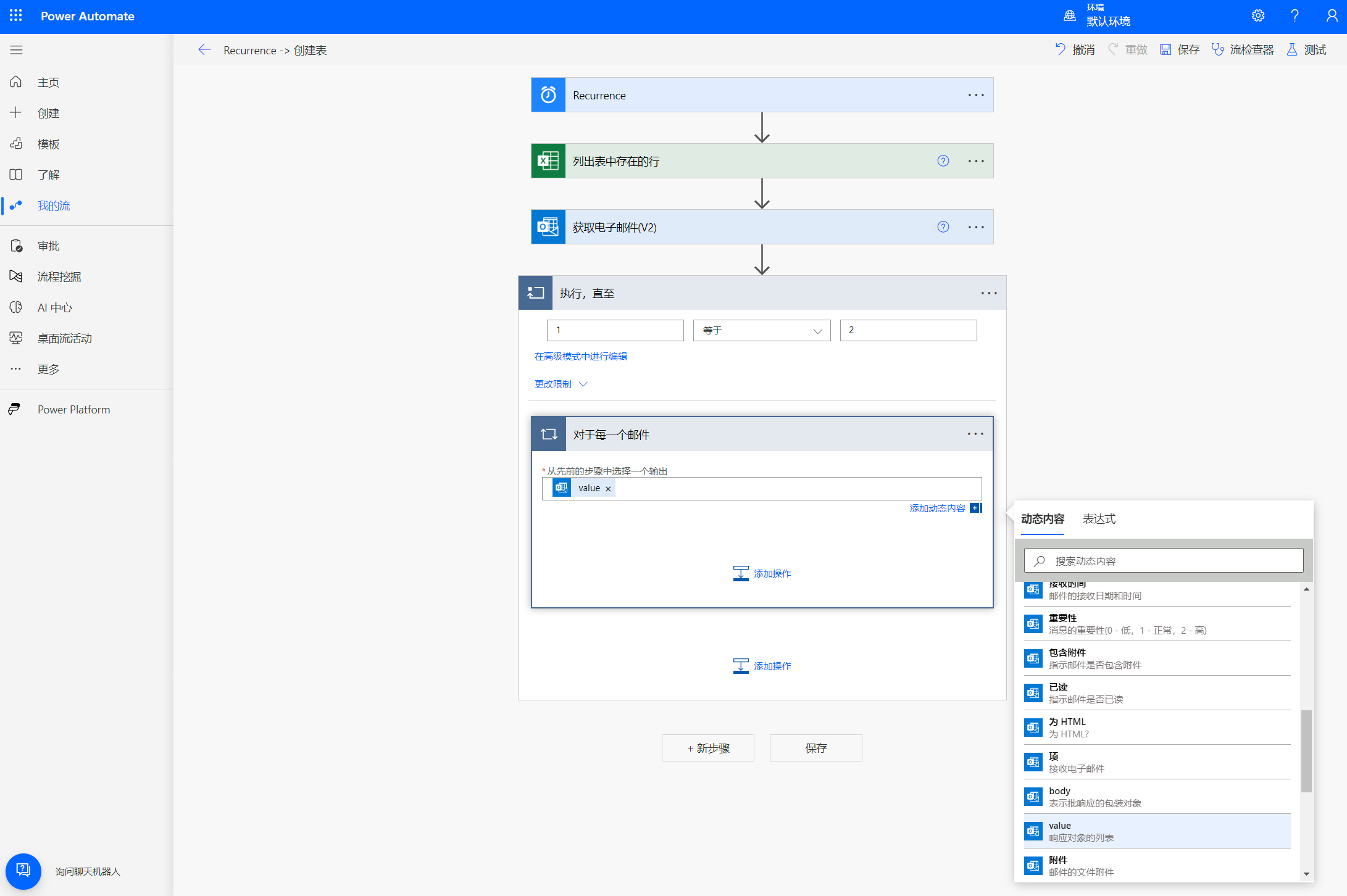
Task: Switch to the Expression tab
Action: (x=1099, y=519)
